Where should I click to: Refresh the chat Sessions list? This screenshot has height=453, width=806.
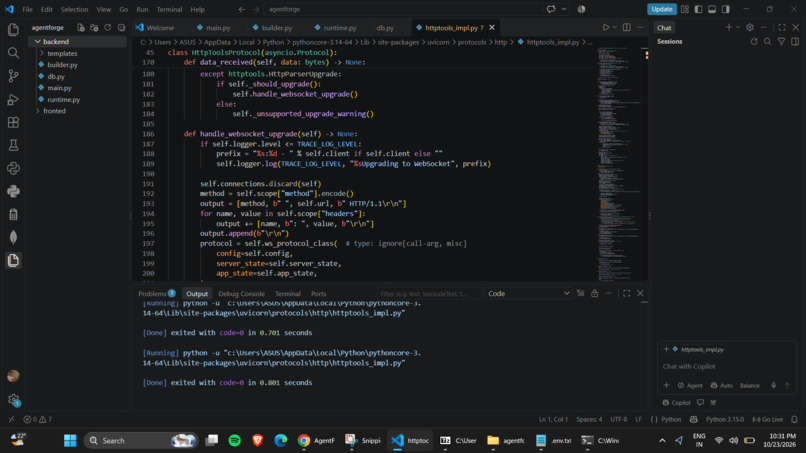[754, 42]
